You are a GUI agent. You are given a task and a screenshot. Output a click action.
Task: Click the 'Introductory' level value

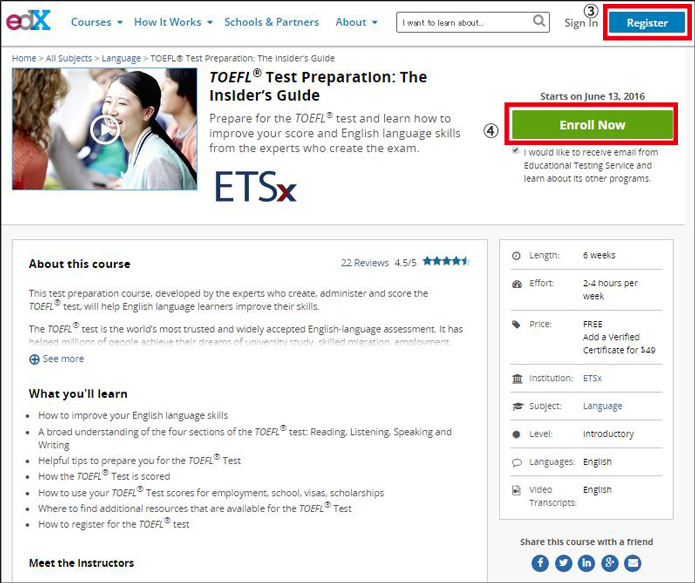pyautogui.click(x=608, y=434)
